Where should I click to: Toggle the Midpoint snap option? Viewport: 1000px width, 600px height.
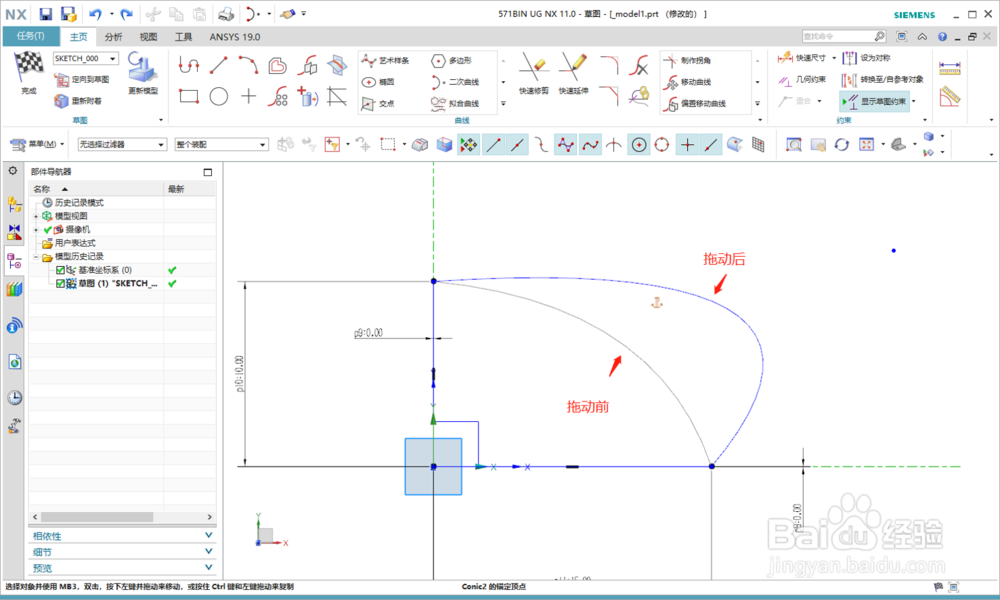click(x=517, y=145)
